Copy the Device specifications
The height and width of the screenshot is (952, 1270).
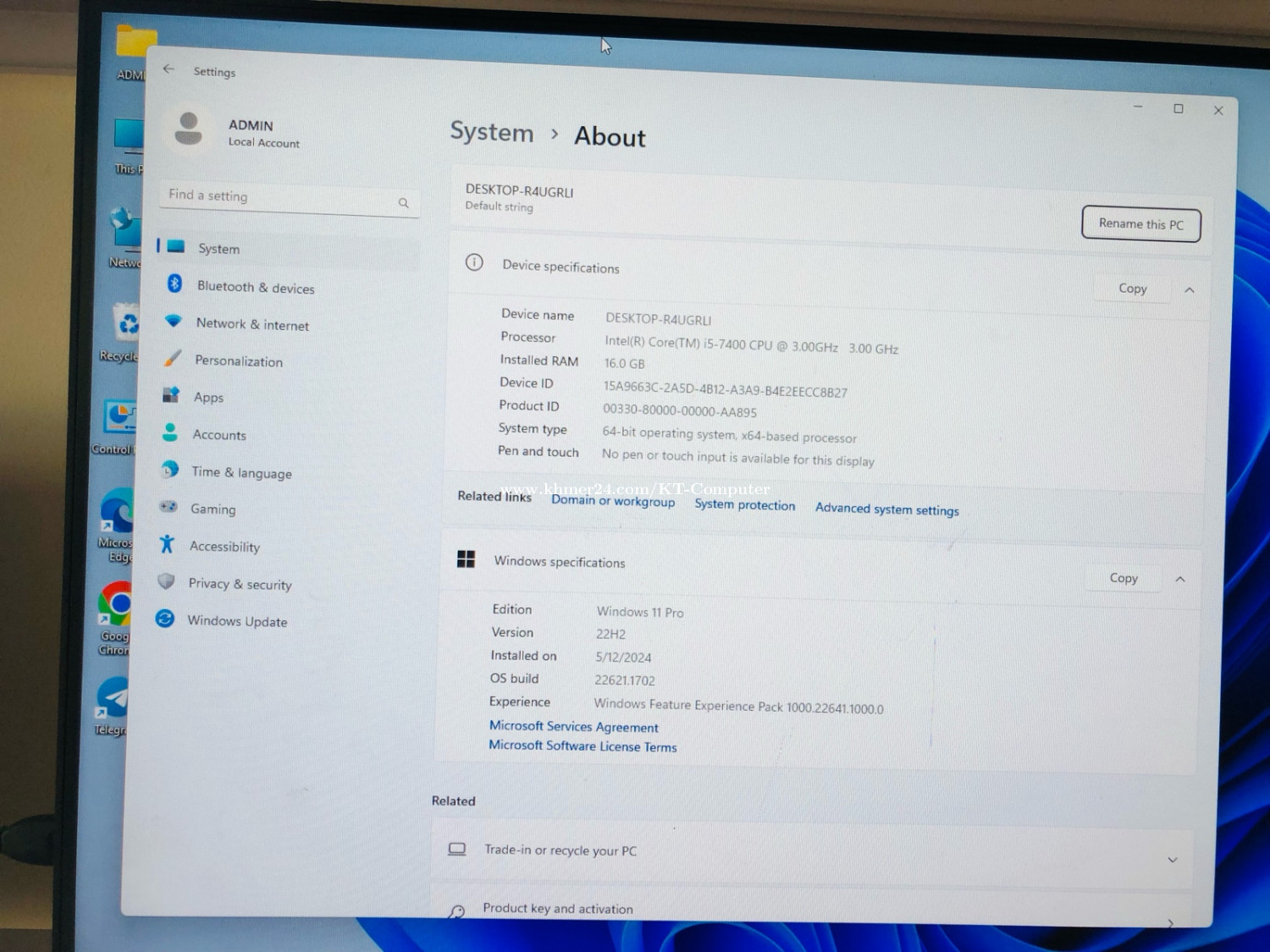(x=1132, y=289)
